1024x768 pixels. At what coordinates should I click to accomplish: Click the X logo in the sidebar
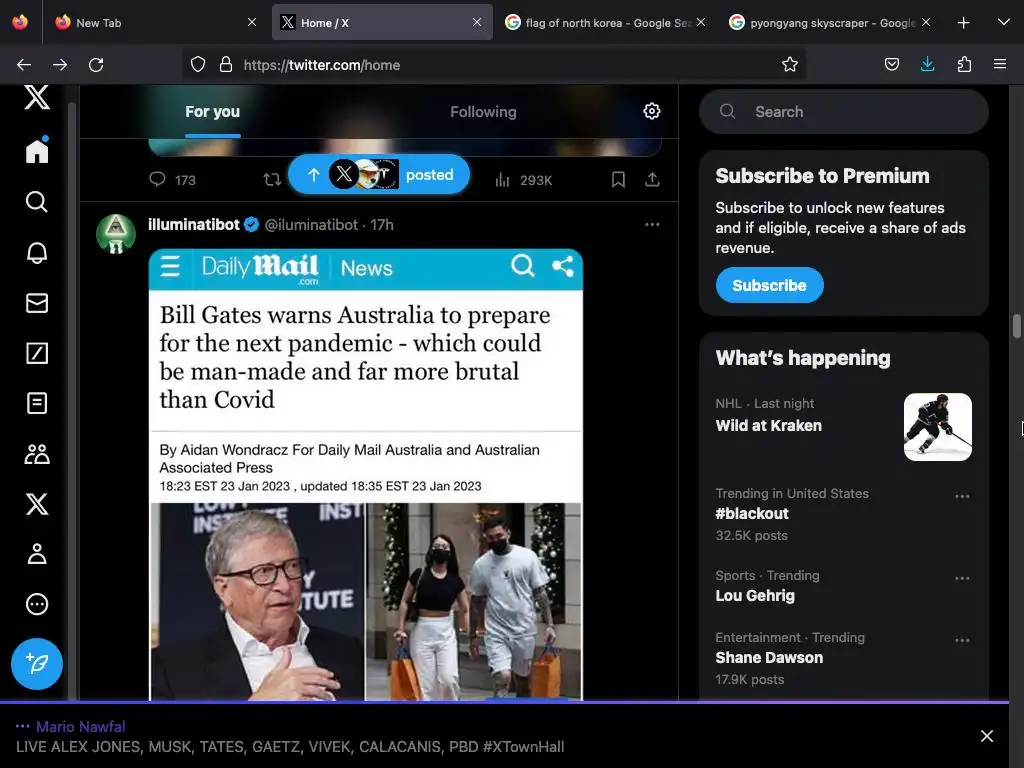[37, 97]
